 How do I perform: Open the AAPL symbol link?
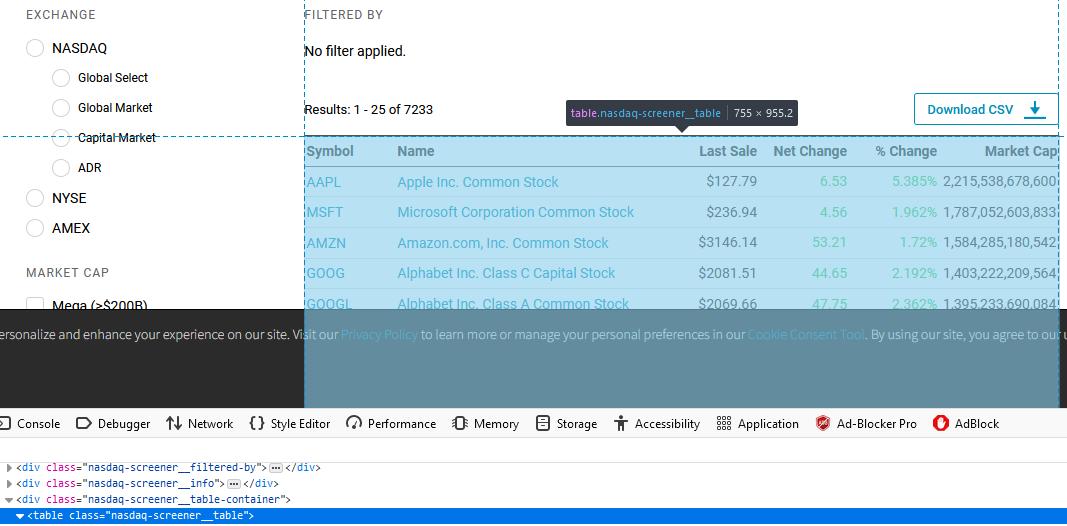click(323, 182)
